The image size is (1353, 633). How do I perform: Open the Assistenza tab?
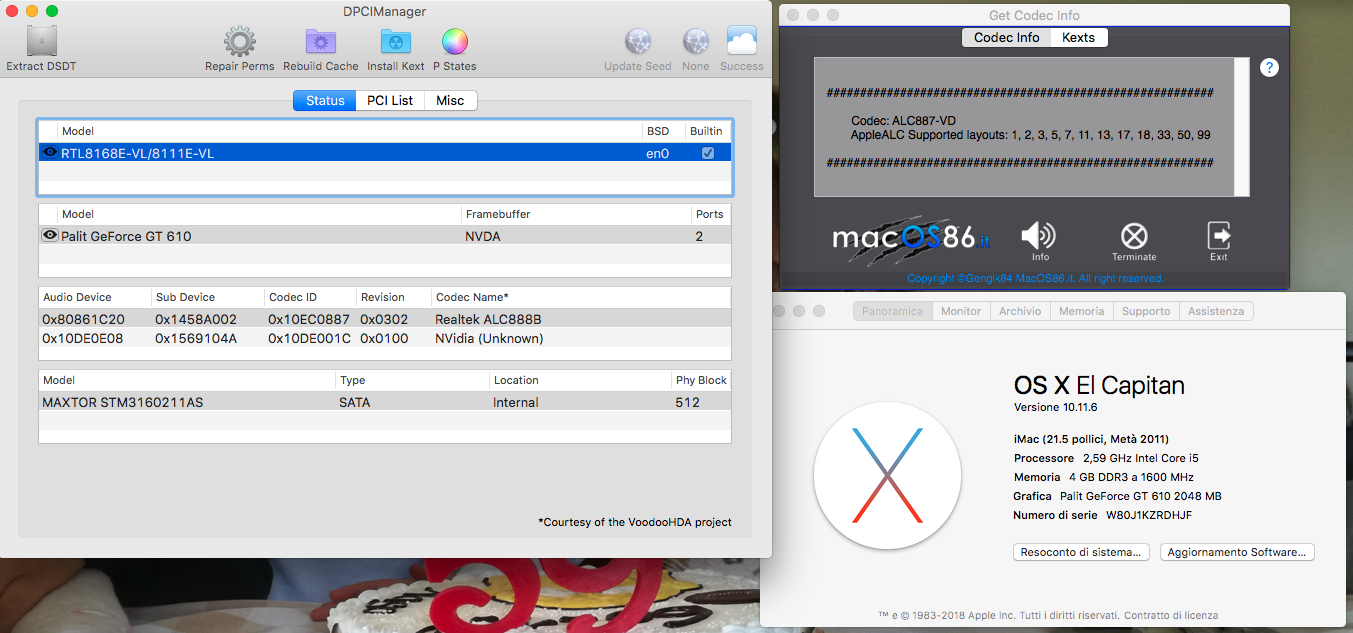click(1216, 311)
